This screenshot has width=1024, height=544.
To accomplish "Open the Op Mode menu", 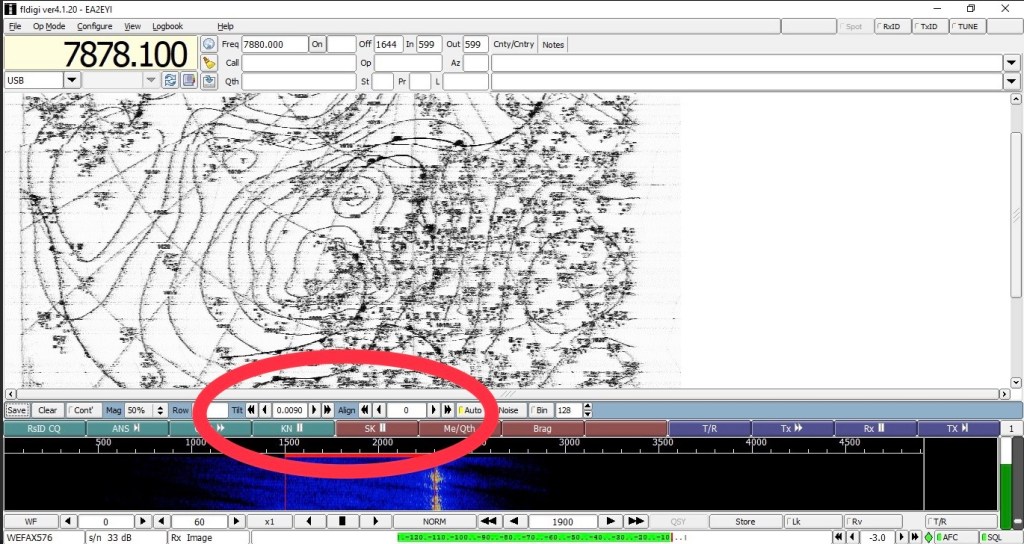I will [49, 26].
